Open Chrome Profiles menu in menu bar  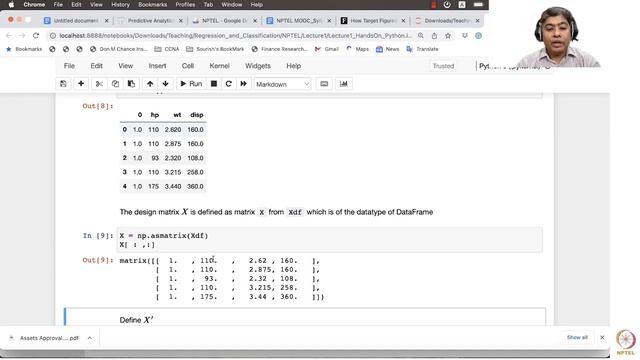(185, 5)
